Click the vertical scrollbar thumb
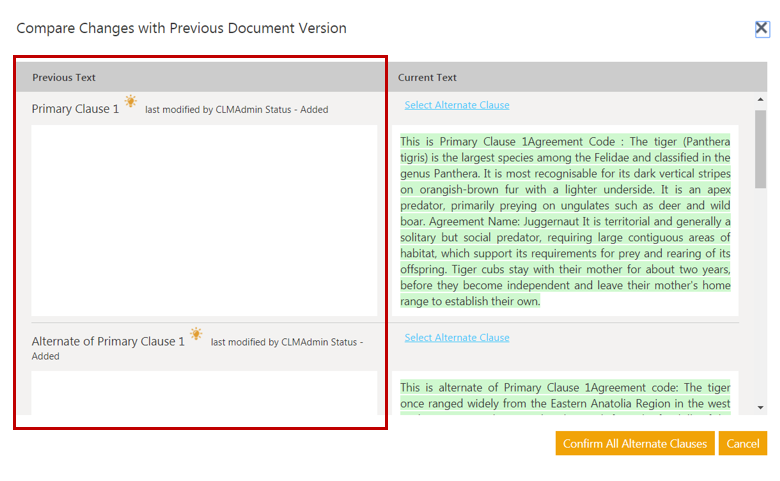Viewport: 780px width, 481px height. coord(761,150)
